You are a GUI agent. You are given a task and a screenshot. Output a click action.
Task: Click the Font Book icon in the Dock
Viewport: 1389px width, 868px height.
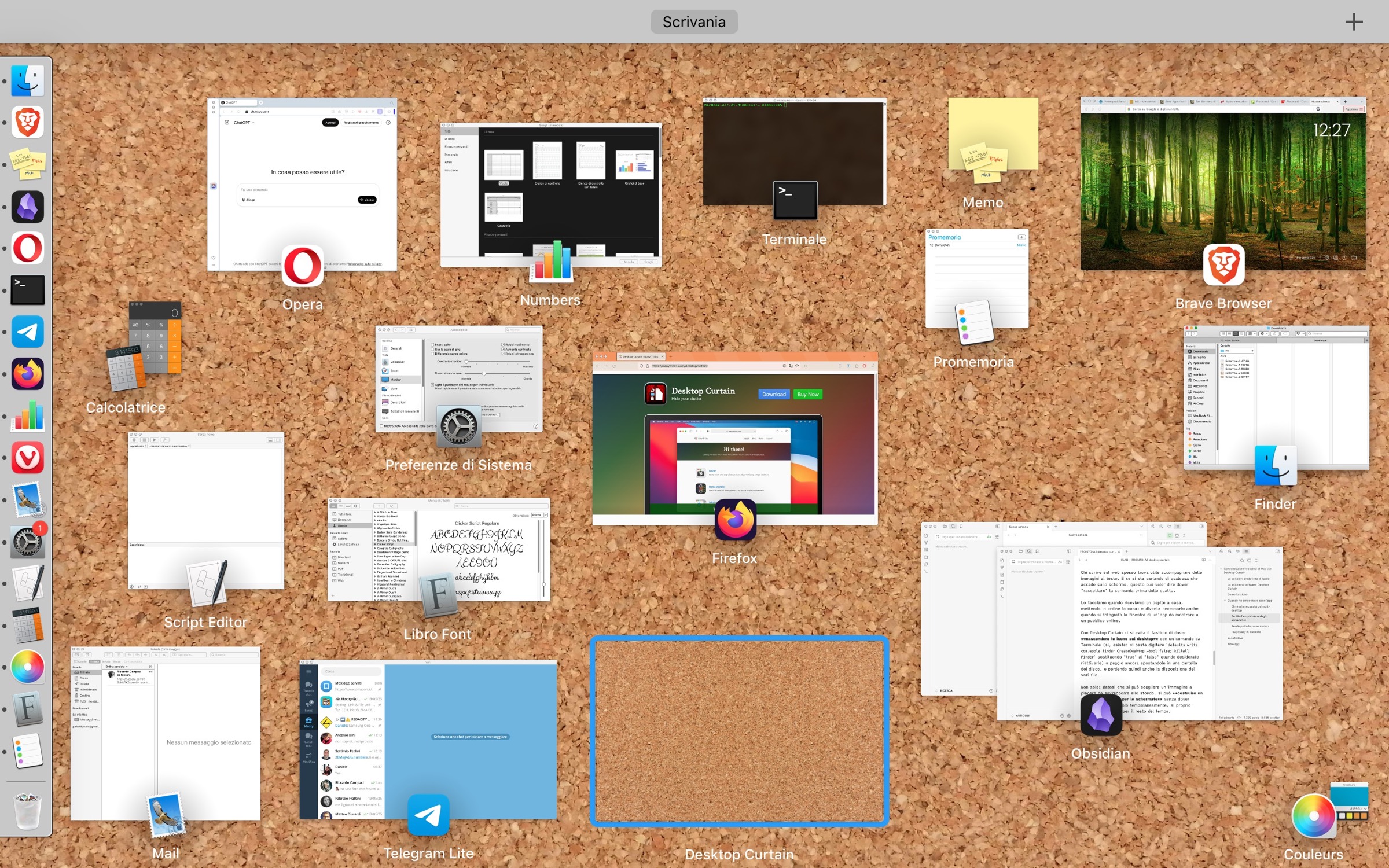[x=27, y=709]
